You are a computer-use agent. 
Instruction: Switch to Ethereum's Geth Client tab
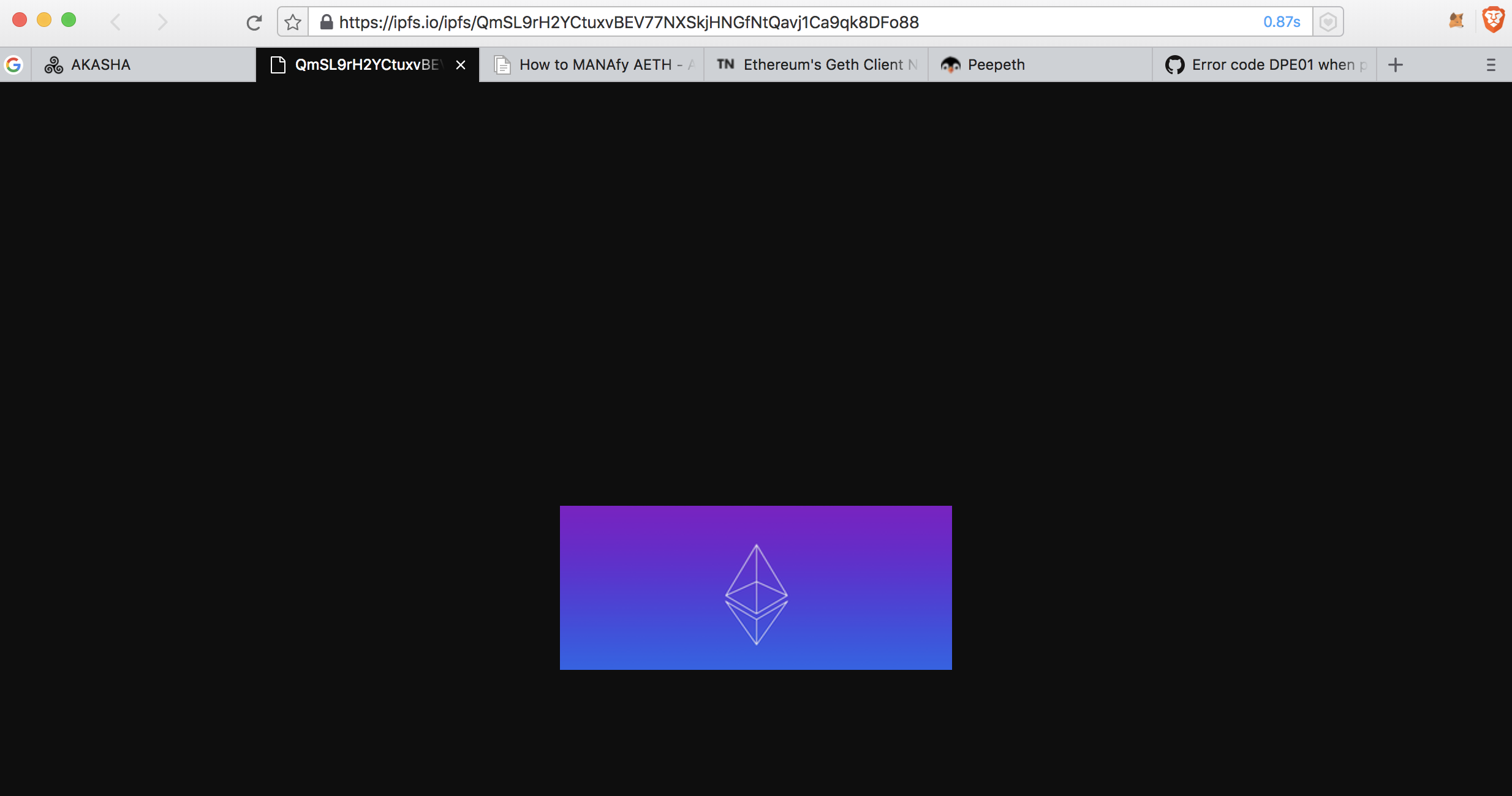[816, 65]
